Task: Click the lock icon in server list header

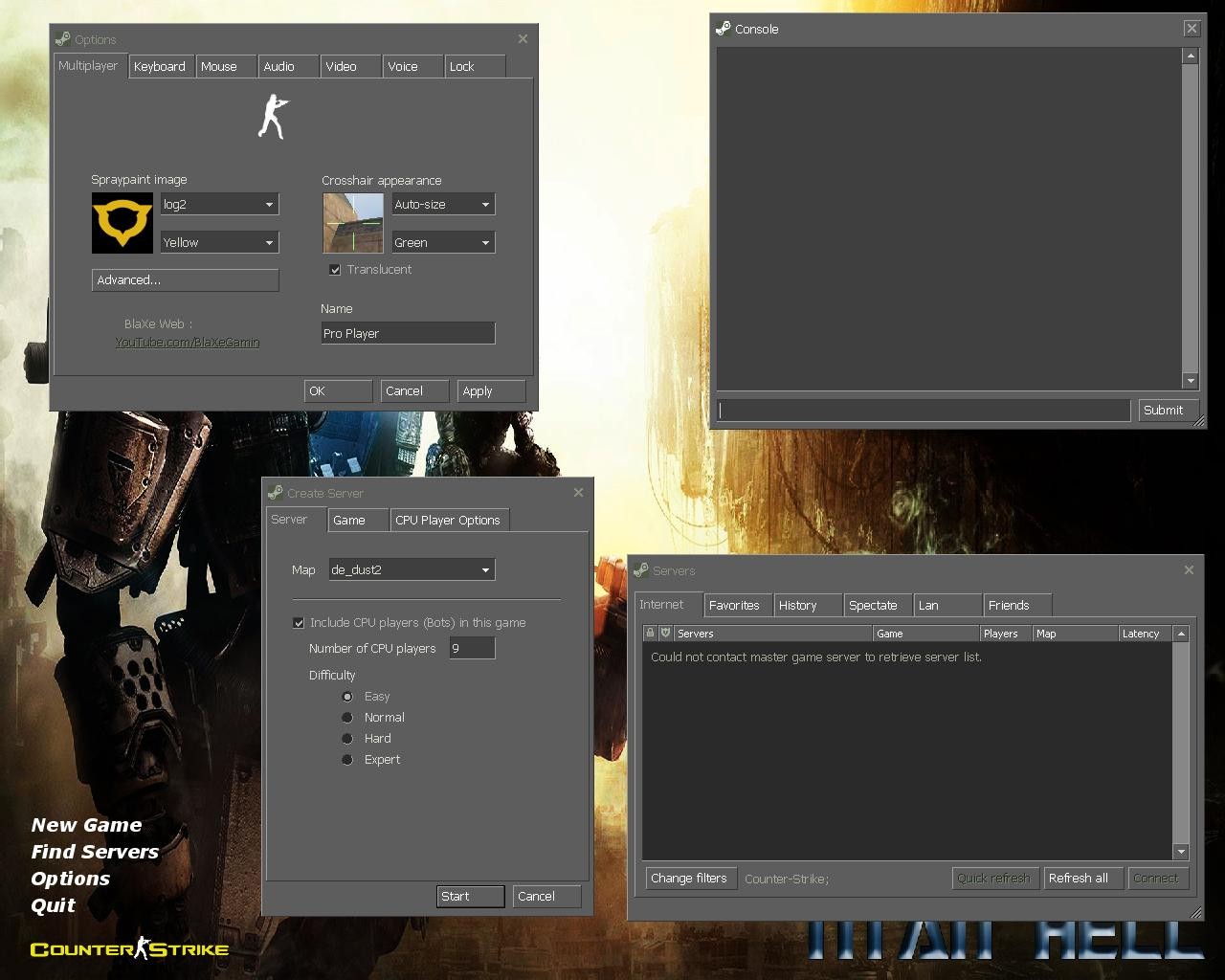Action: point(650,633)
